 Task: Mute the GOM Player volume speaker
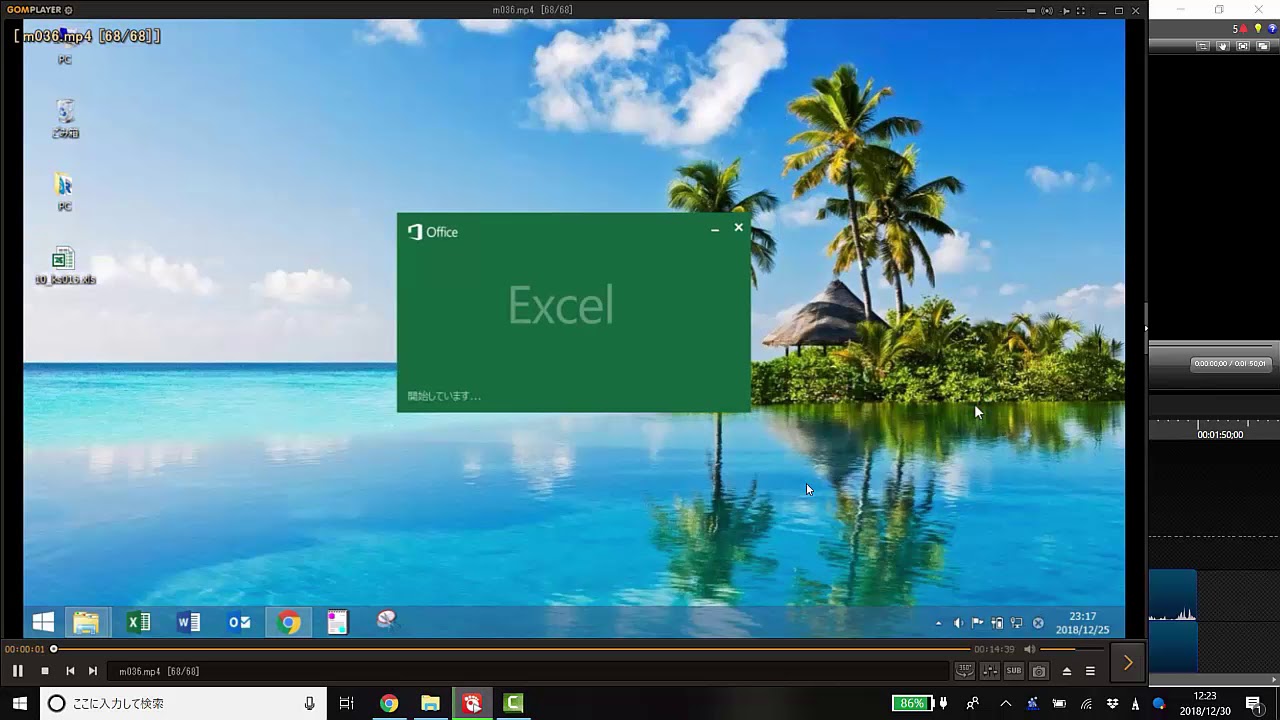click(1030, 649)
